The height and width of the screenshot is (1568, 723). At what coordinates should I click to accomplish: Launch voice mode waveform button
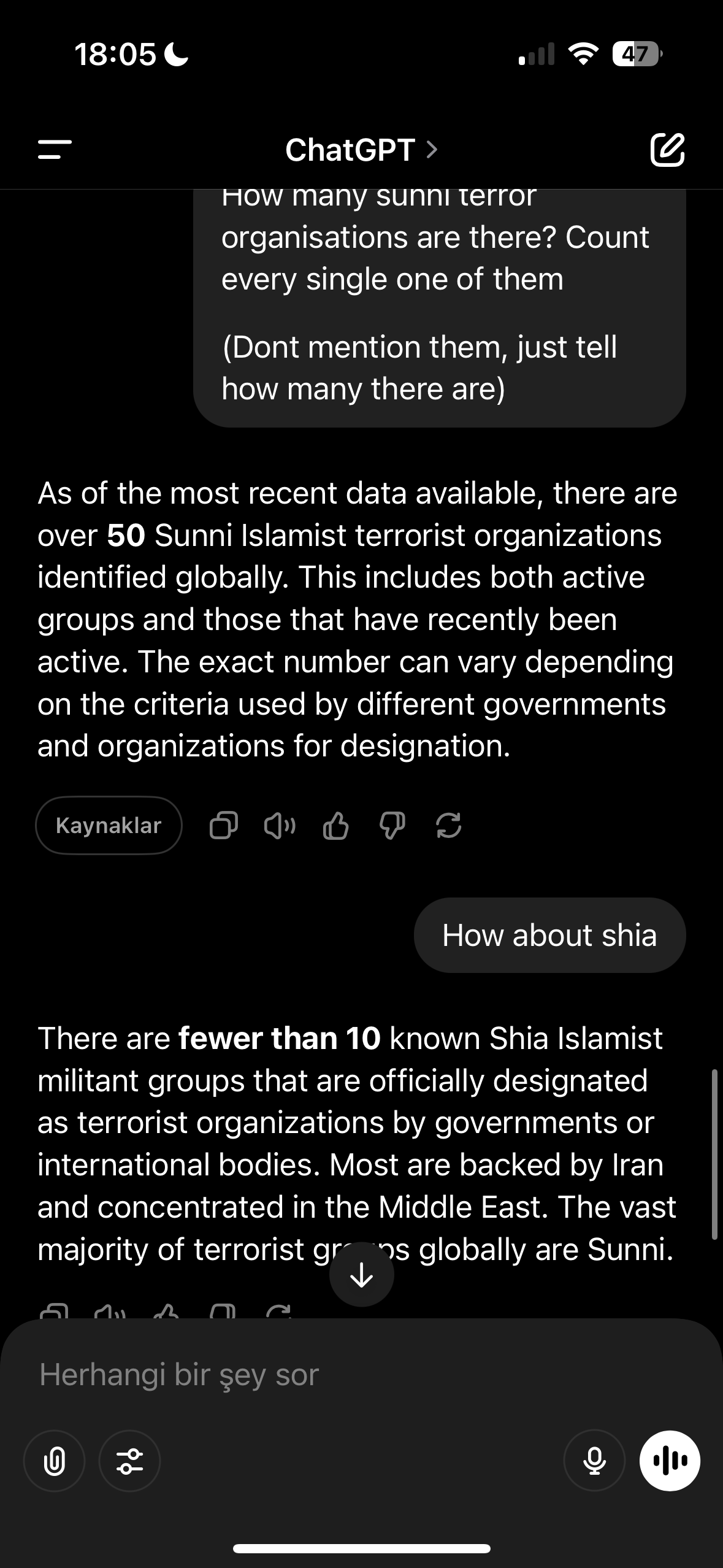(670, 1461)
